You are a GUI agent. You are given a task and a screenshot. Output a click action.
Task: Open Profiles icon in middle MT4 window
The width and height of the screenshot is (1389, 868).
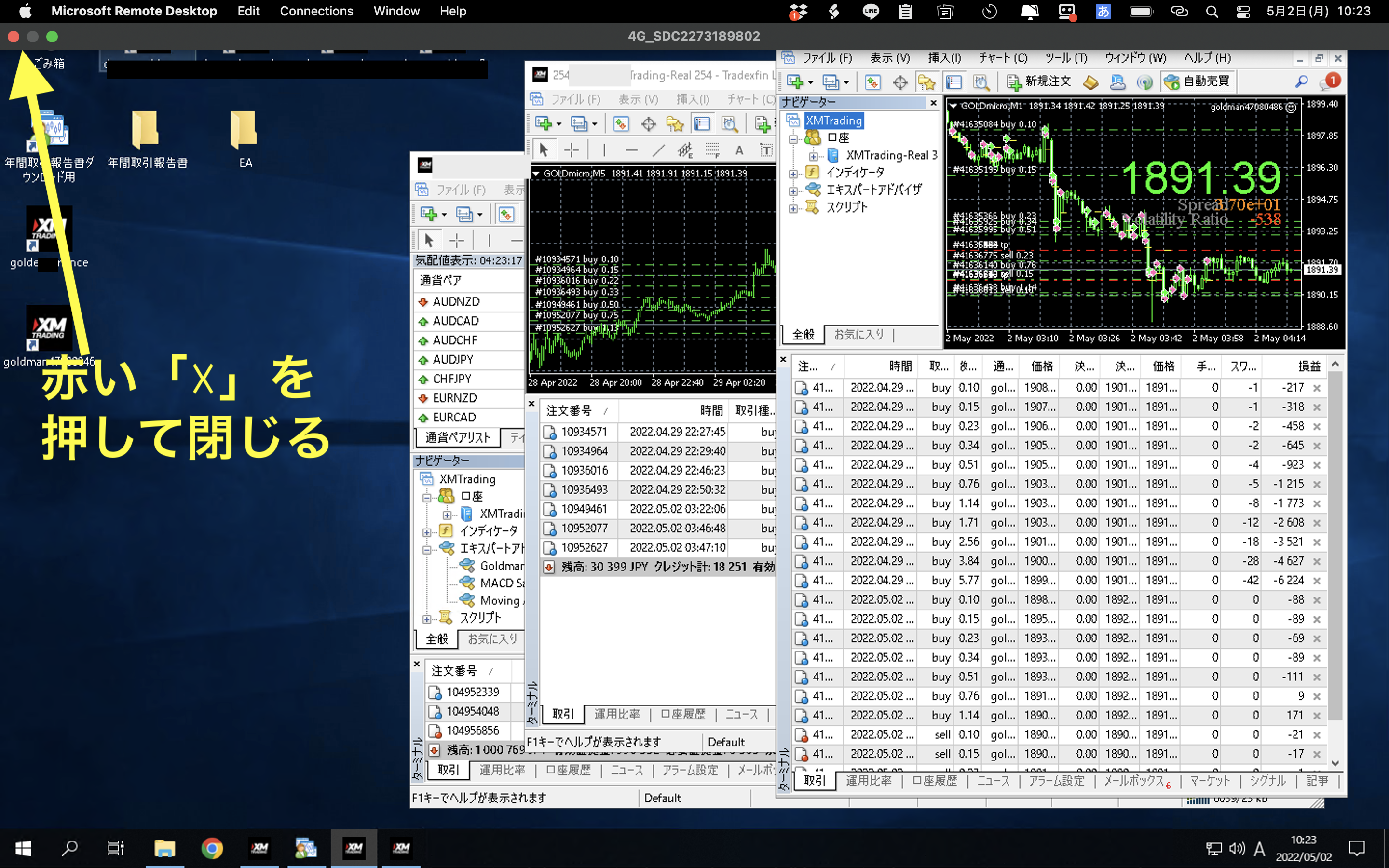[x=579, y=123]
